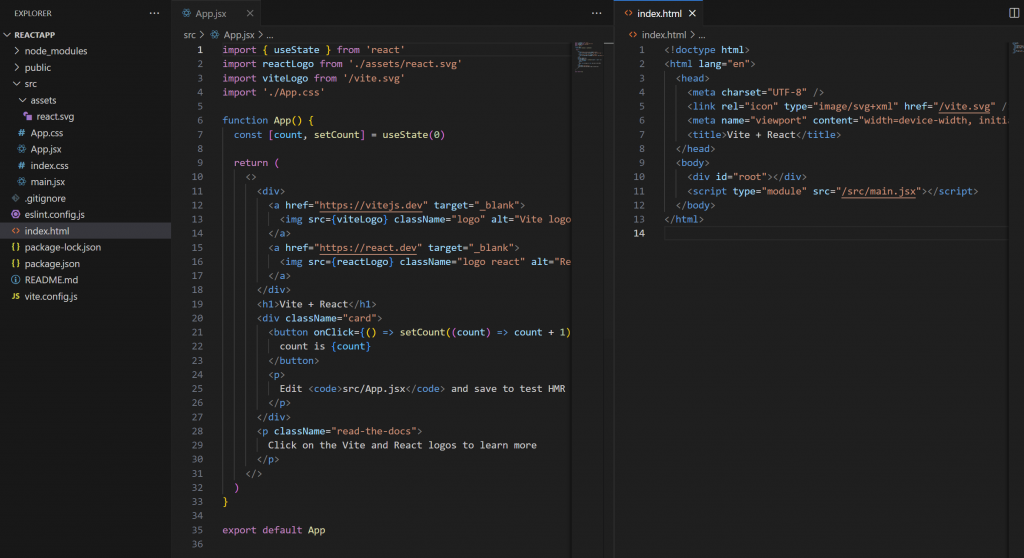Open index.css in the explorer
This screenshot has height=558, width=1024.
coord(86,165)
